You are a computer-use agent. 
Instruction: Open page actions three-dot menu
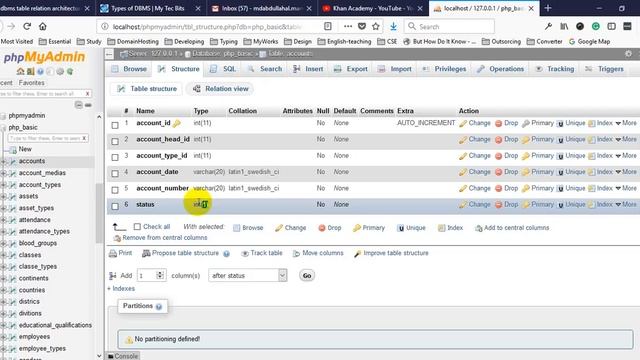pos(348,27)
